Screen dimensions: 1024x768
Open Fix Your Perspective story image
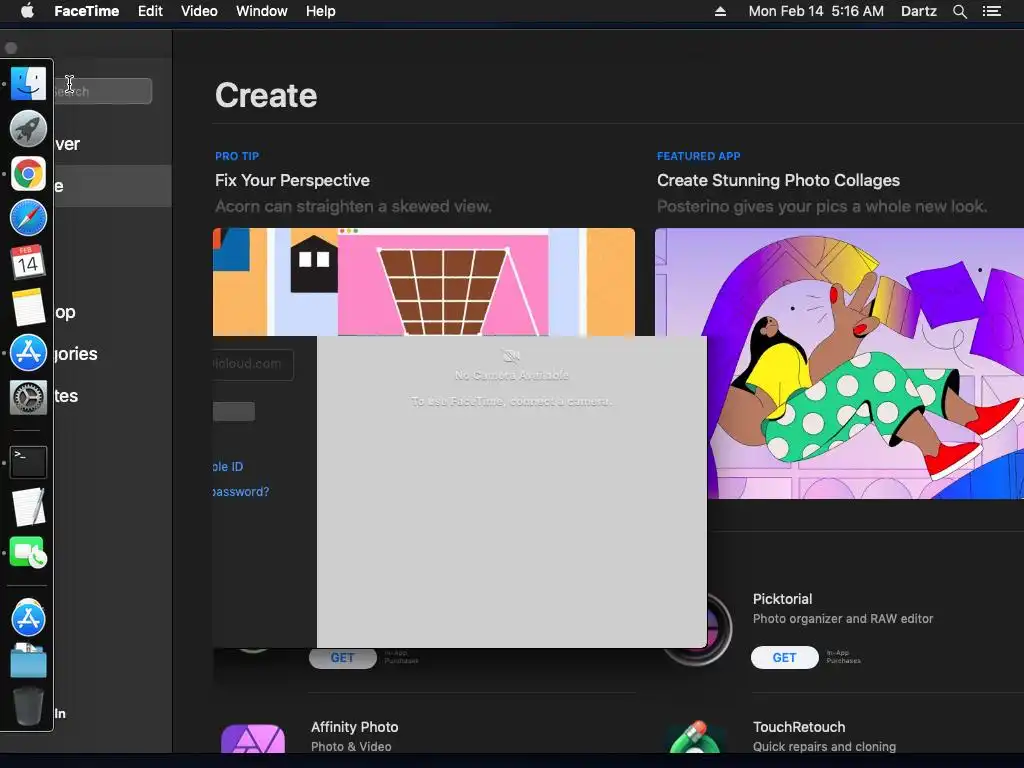click(424, 282)
